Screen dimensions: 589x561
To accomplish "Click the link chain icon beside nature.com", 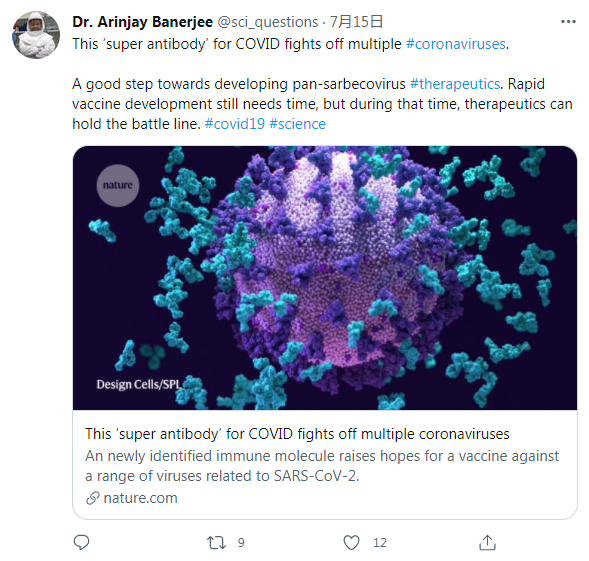I will [x=92, y=498].
